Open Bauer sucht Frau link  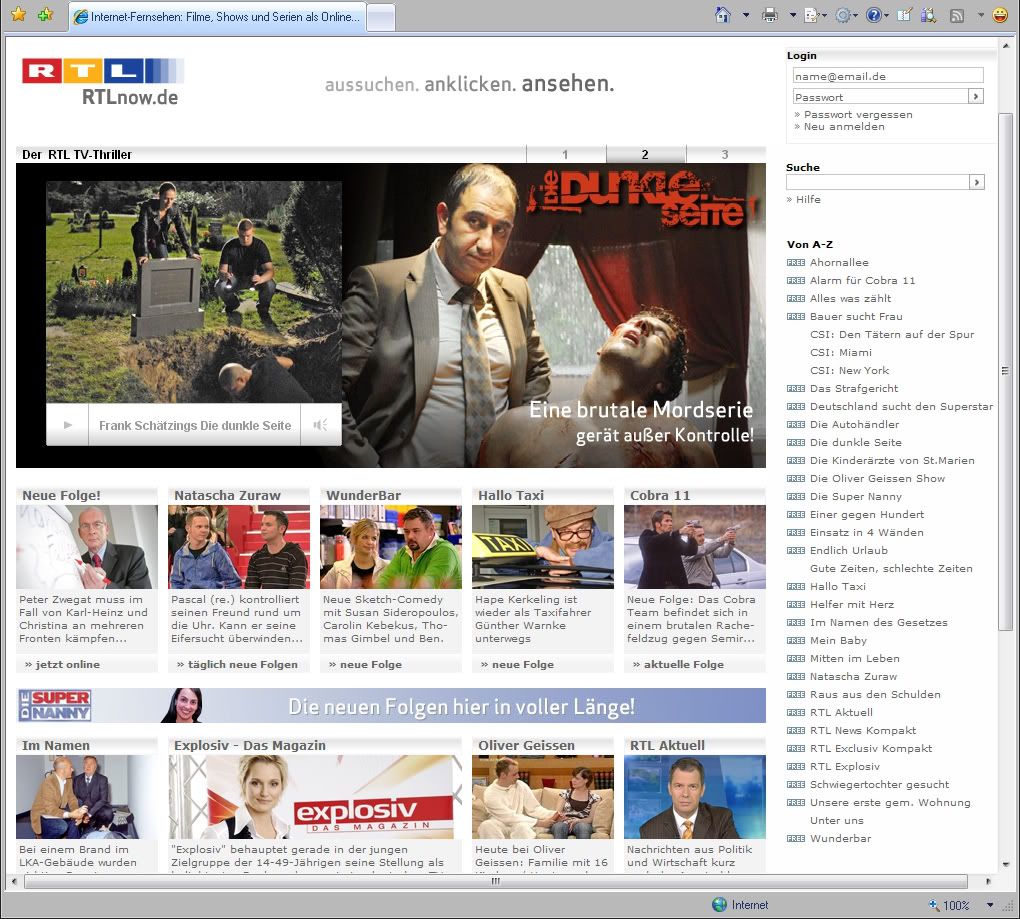(x=856, y=317)
